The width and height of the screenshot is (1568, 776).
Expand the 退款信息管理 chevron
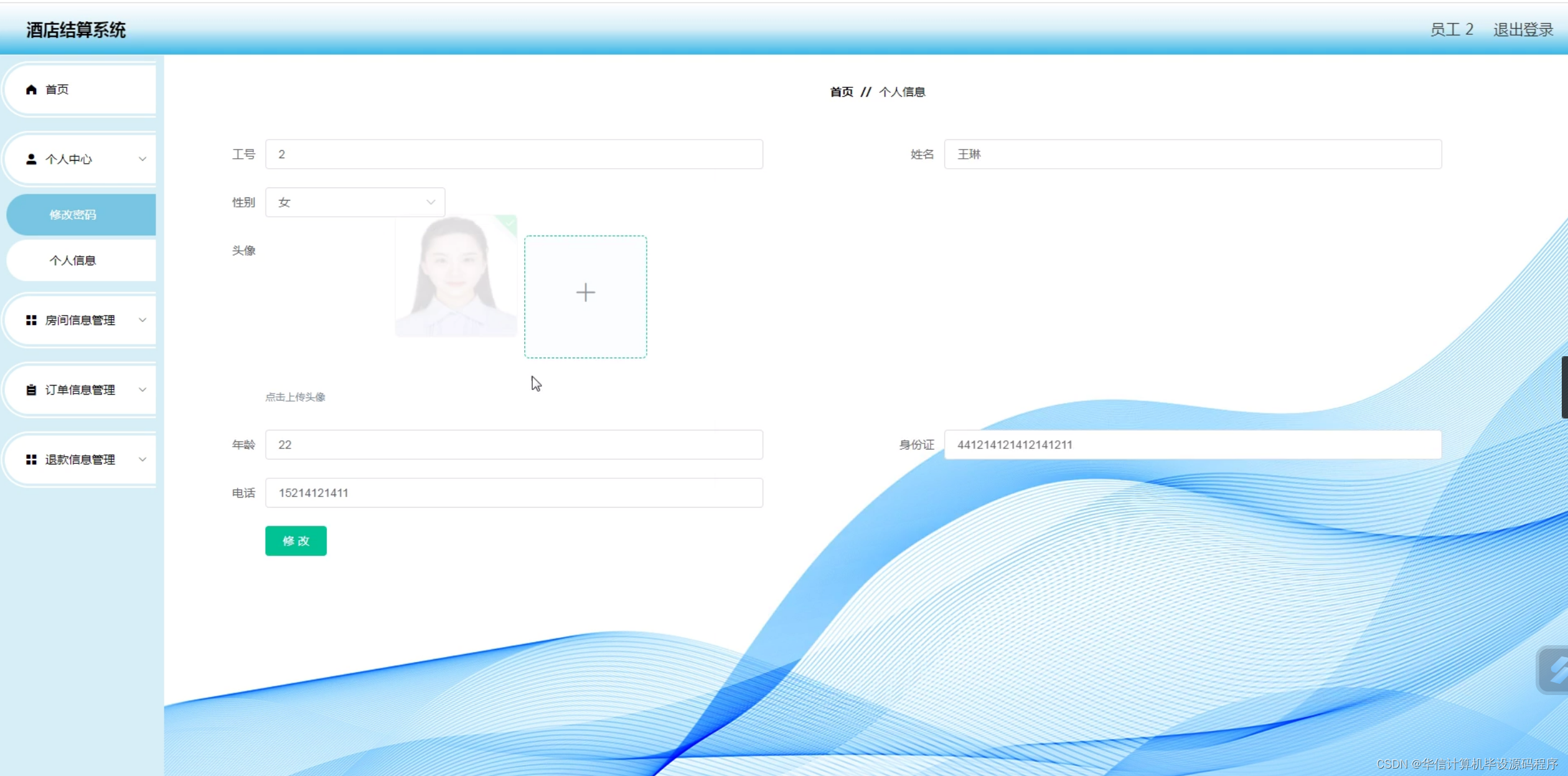(x=143, y=460)
